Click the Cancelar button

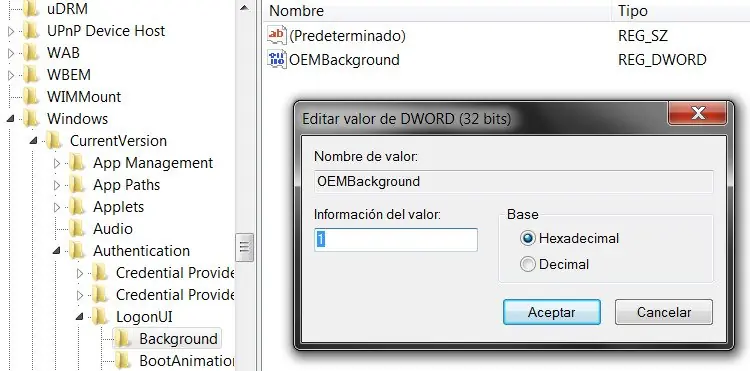664,312
